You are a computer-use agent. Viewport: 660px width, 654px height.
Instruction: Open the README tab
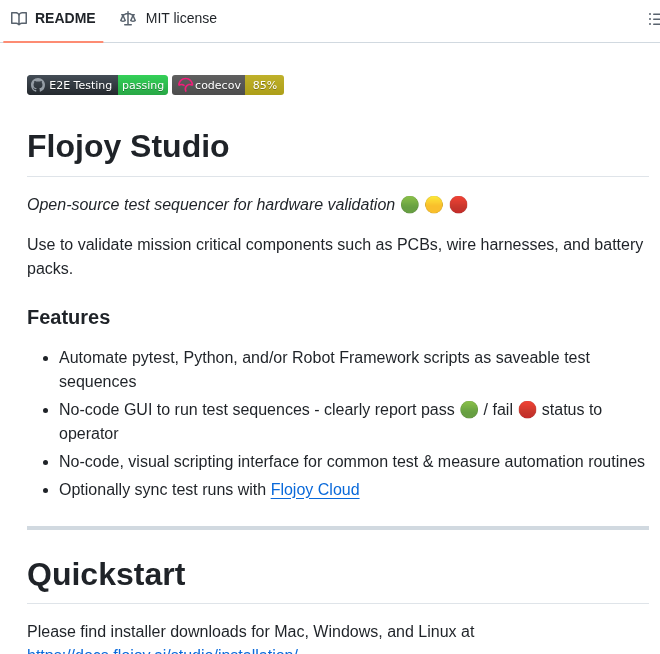point(53,19)
